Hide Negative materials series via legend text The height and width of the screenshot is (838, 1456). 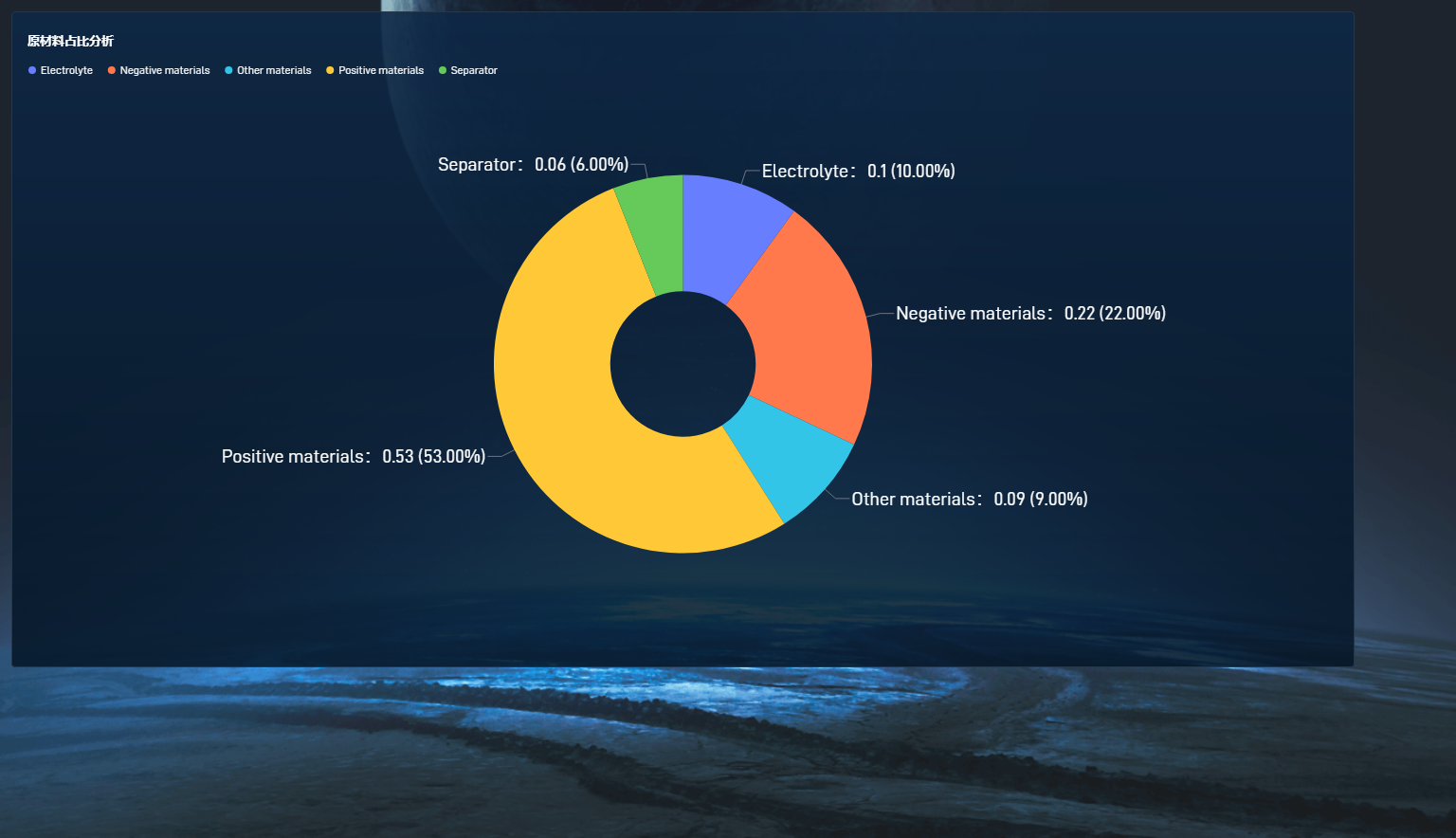[x=165, y=70]
